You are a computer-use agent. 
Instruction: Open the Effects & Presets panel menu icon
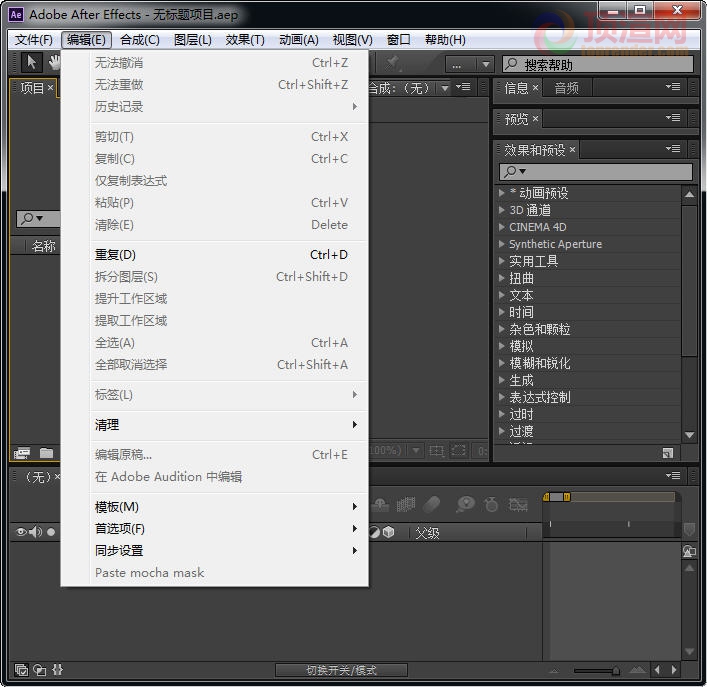[673, 148]
